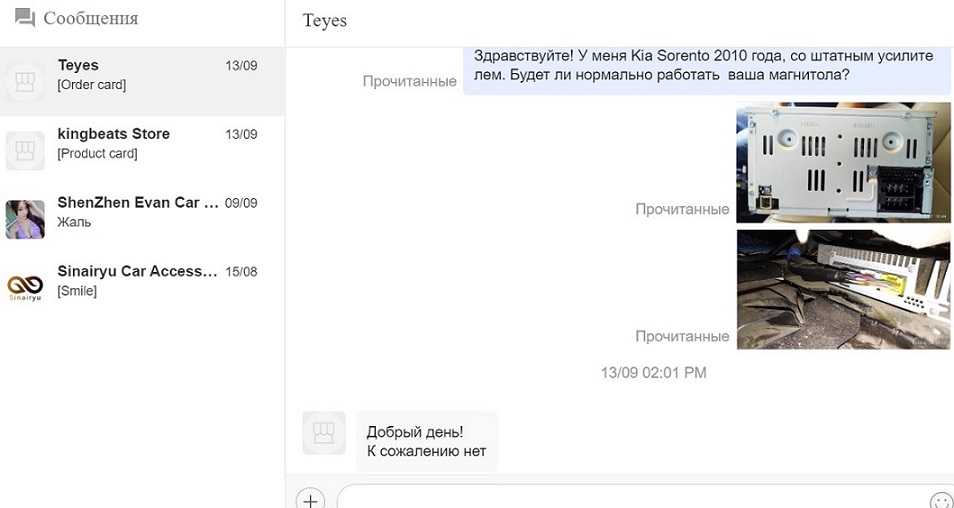Open the second amplifier wiring photo
Screen dimensions: 954x508
tap(844, 290)
